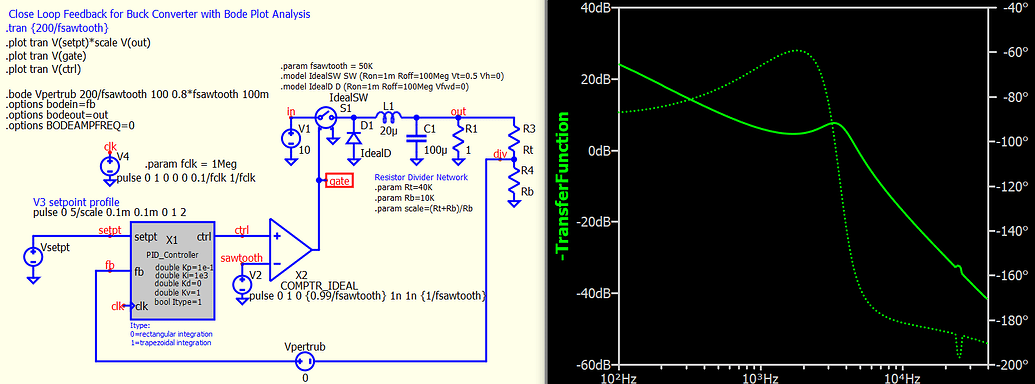Click the double Ki=1e3 parameter
Viewport: 1035px width, 384px height.
(x=182, y=275)
